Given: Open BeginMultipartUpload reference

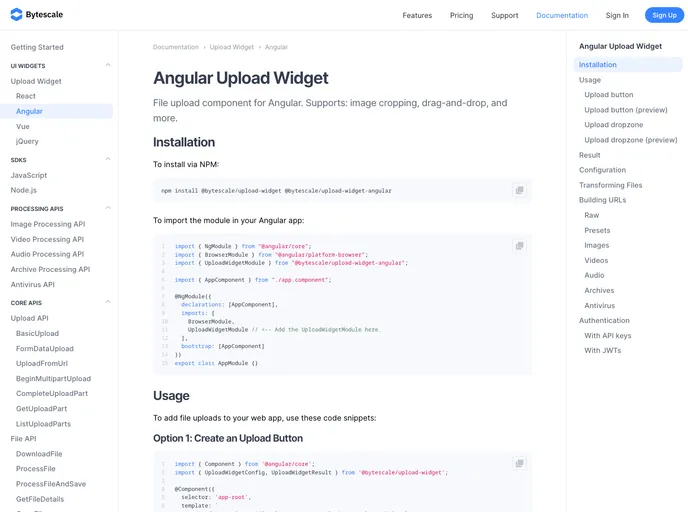Looking at the screenshot, I should 54,379.
